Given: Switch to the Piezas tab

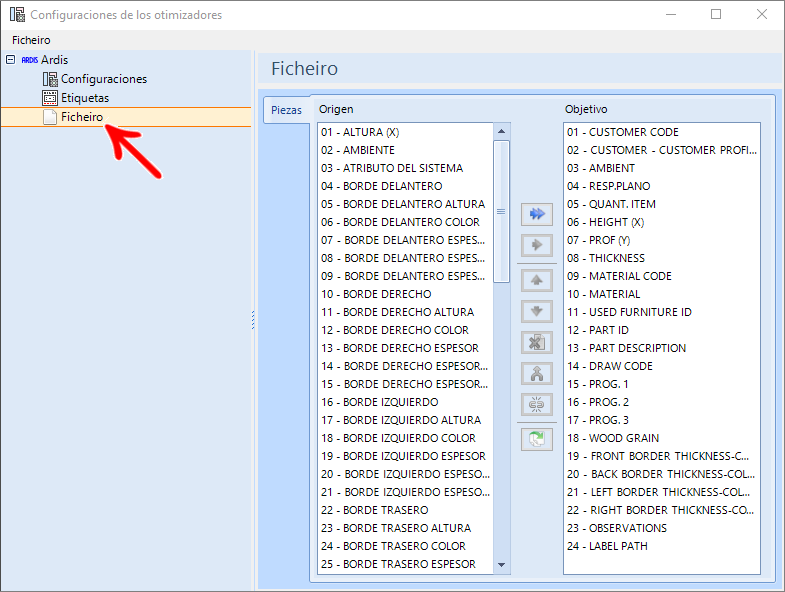Looking at the screenshot, I should pyautogui.click(x=286, y=110).
